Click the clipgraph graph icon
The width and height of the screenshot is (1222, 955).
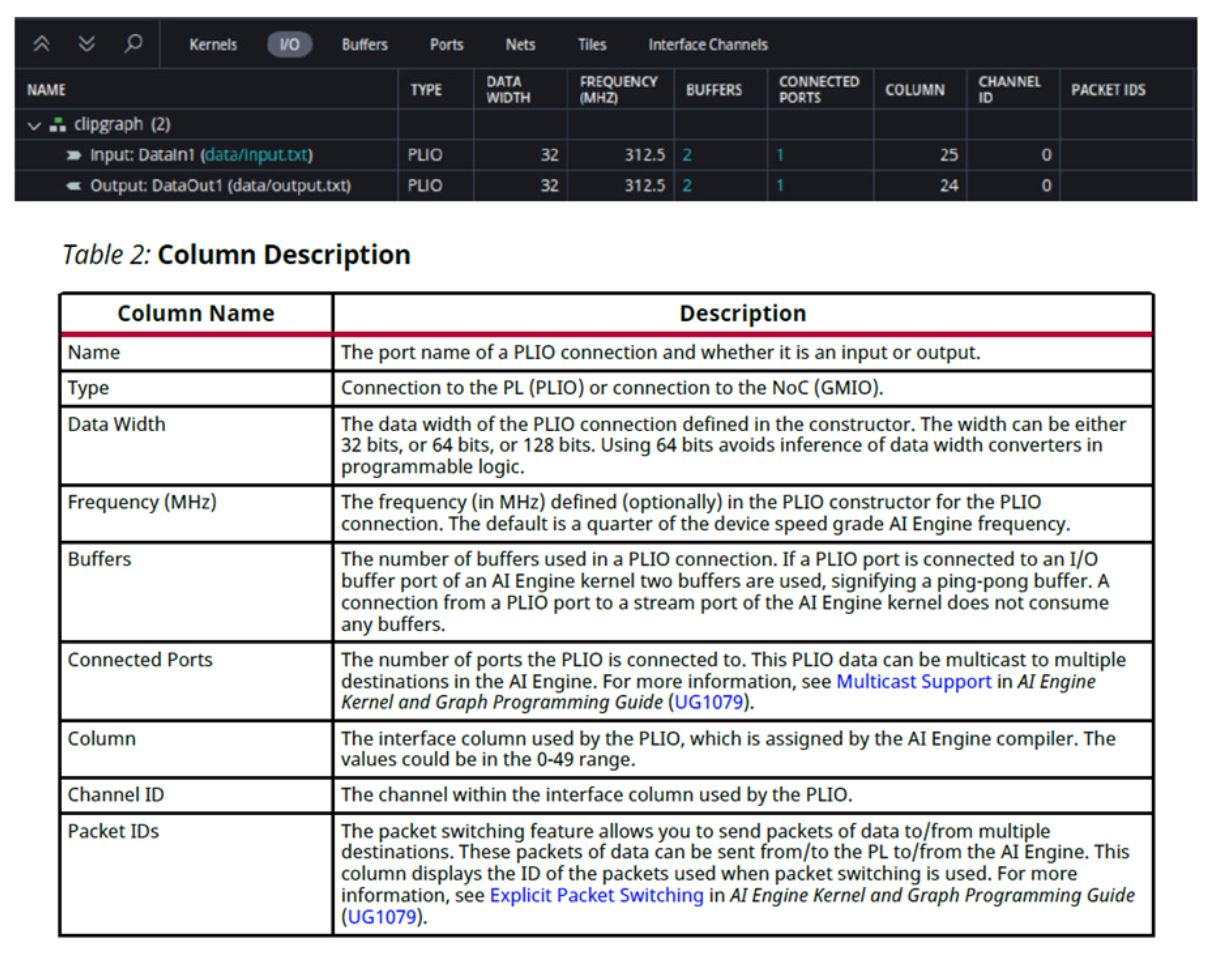click(59, 125)
